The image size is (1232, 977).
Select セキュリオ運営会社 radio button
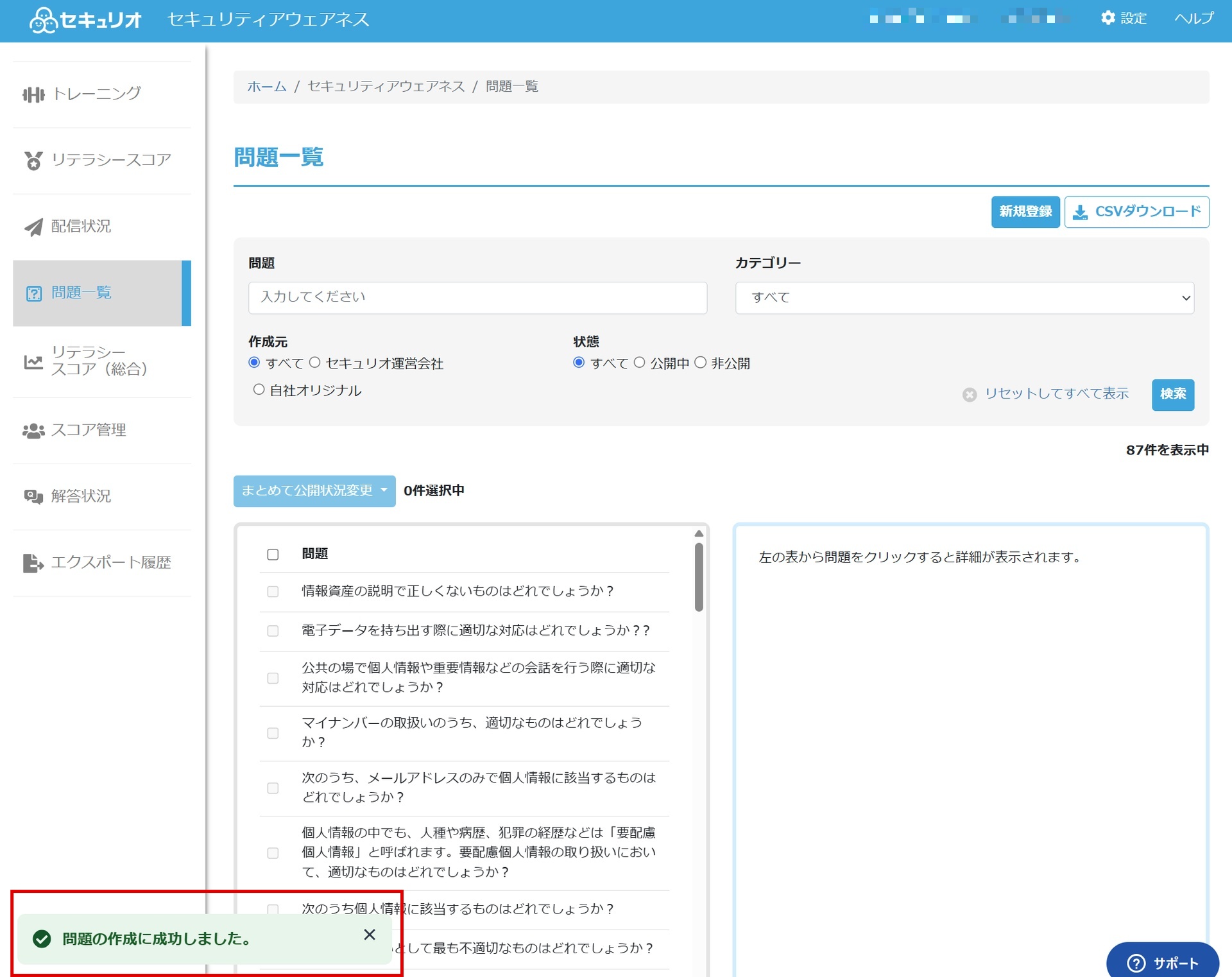point(314,363)
